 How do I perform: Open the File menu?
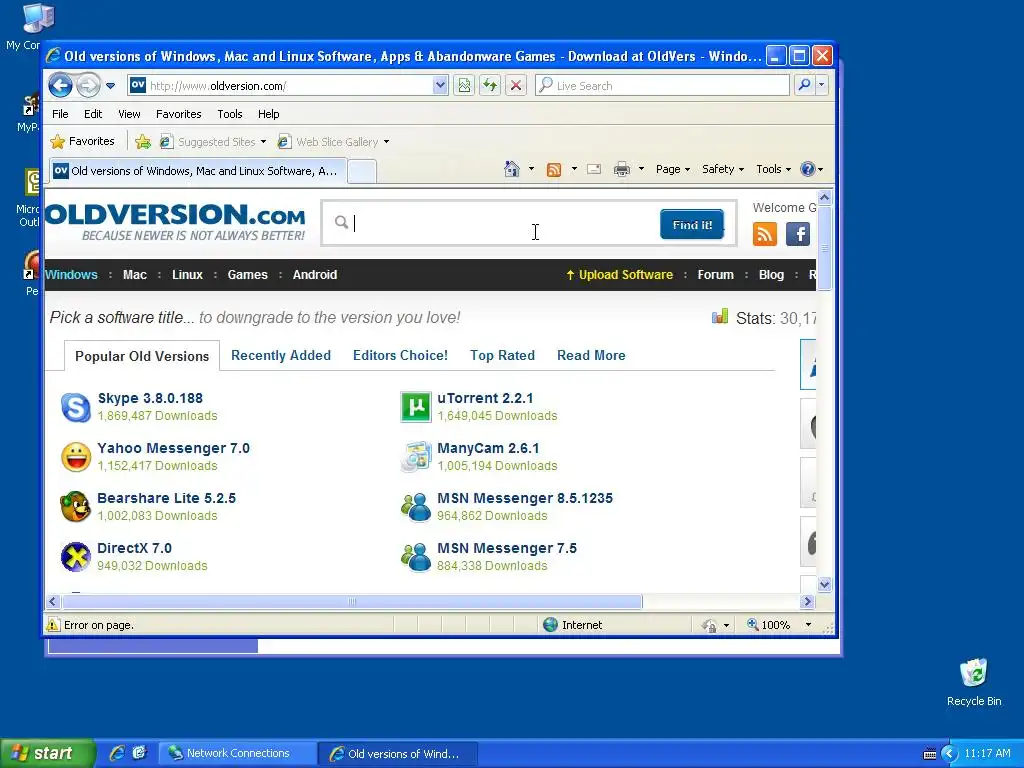60,114
